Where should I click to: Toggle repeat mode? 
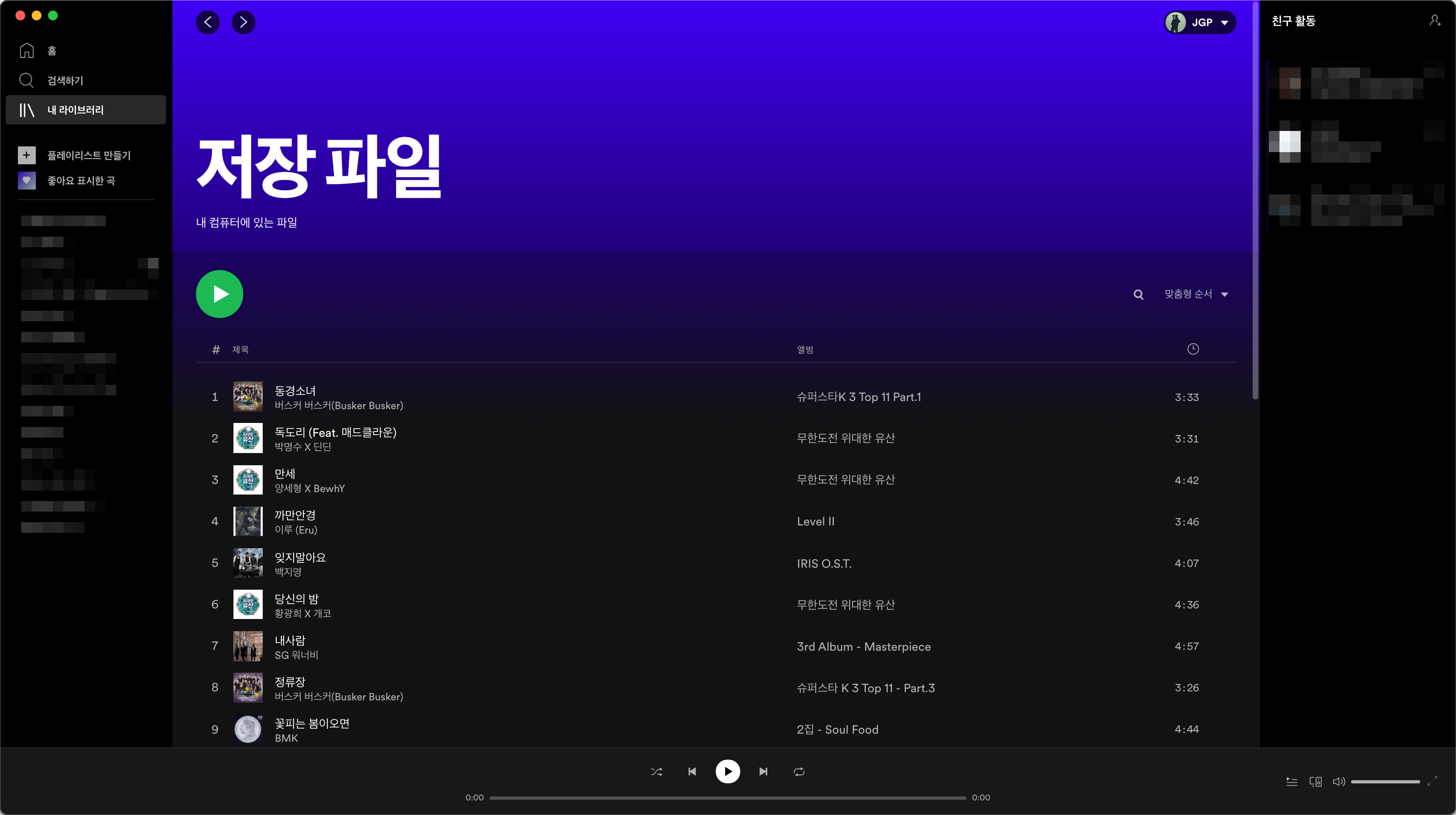click(799, 771)
